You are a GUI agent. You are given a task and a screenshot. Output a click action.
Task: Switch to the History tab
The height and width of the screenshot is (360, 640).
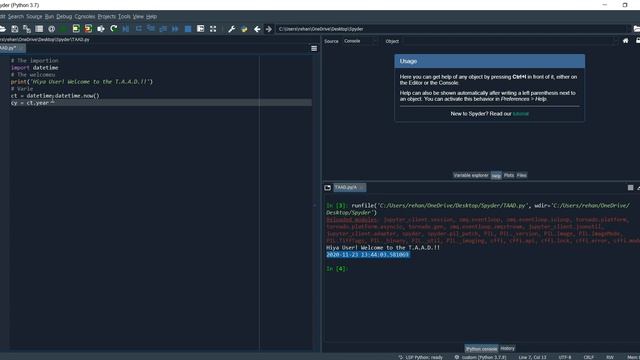pos(507,349)
